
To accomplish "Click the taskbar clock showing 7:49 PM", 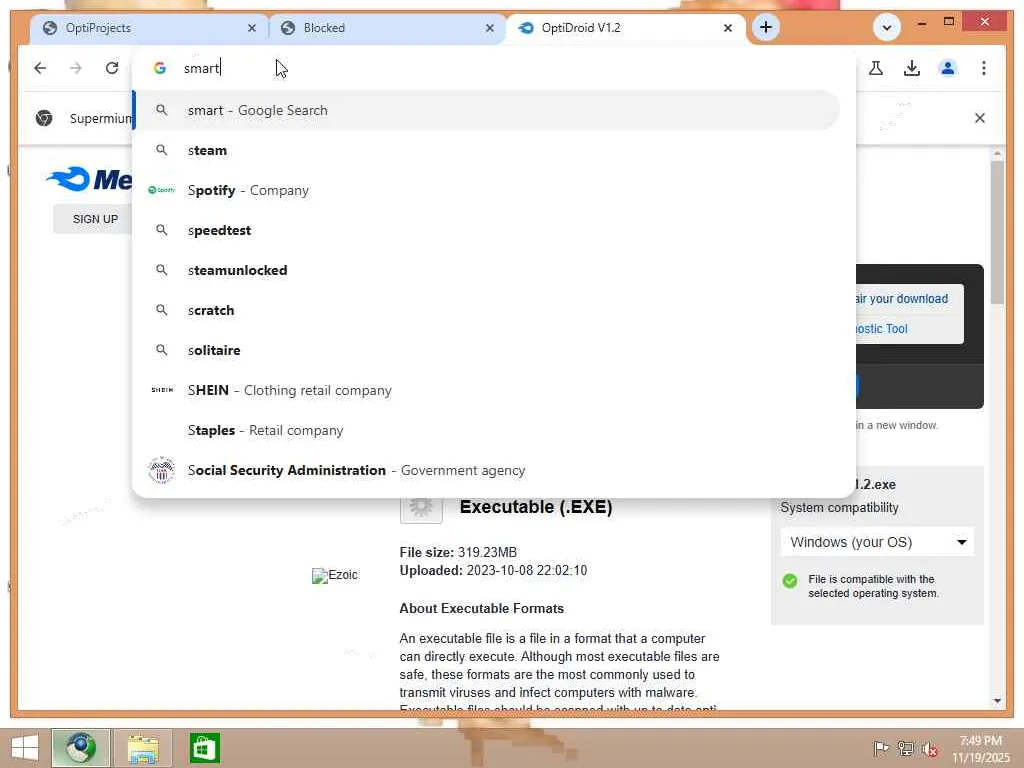I will (x=981, y=749).
